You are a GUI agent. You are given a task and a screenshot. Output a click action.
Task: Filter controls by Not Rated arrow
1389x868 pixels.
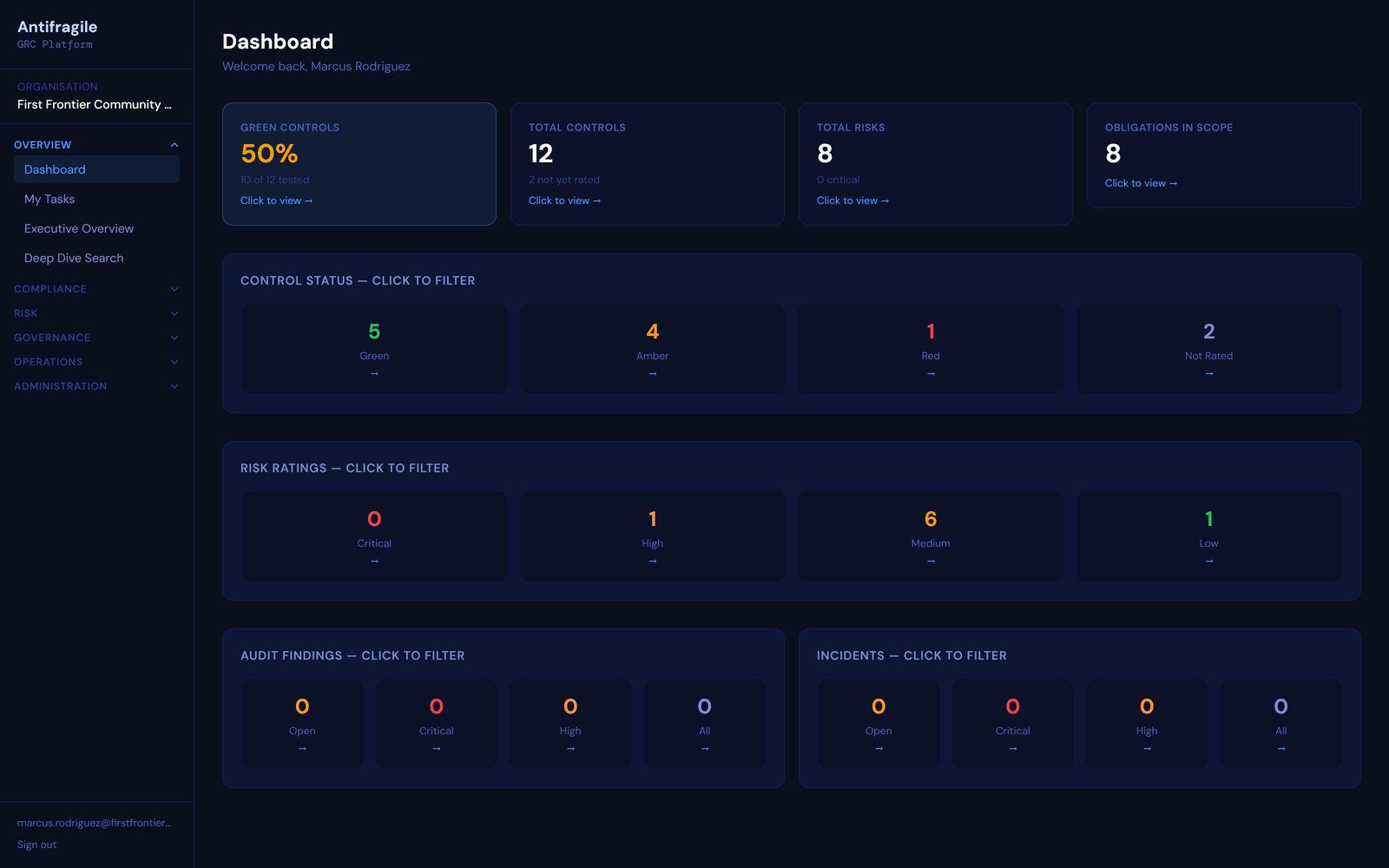click(x=1209, y=374)
